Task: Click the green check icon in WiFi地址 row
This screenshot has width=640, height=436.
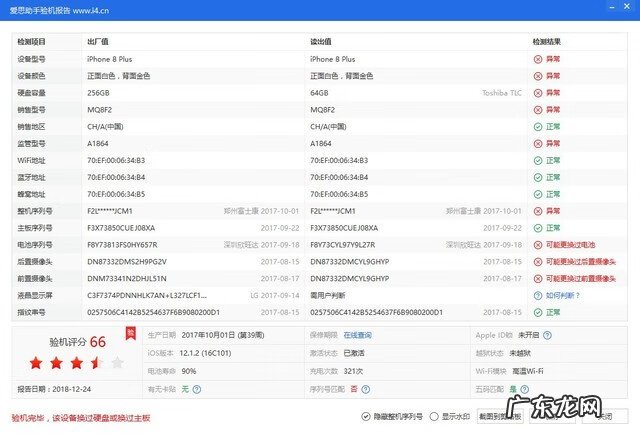Action: [x=538, y=160]
